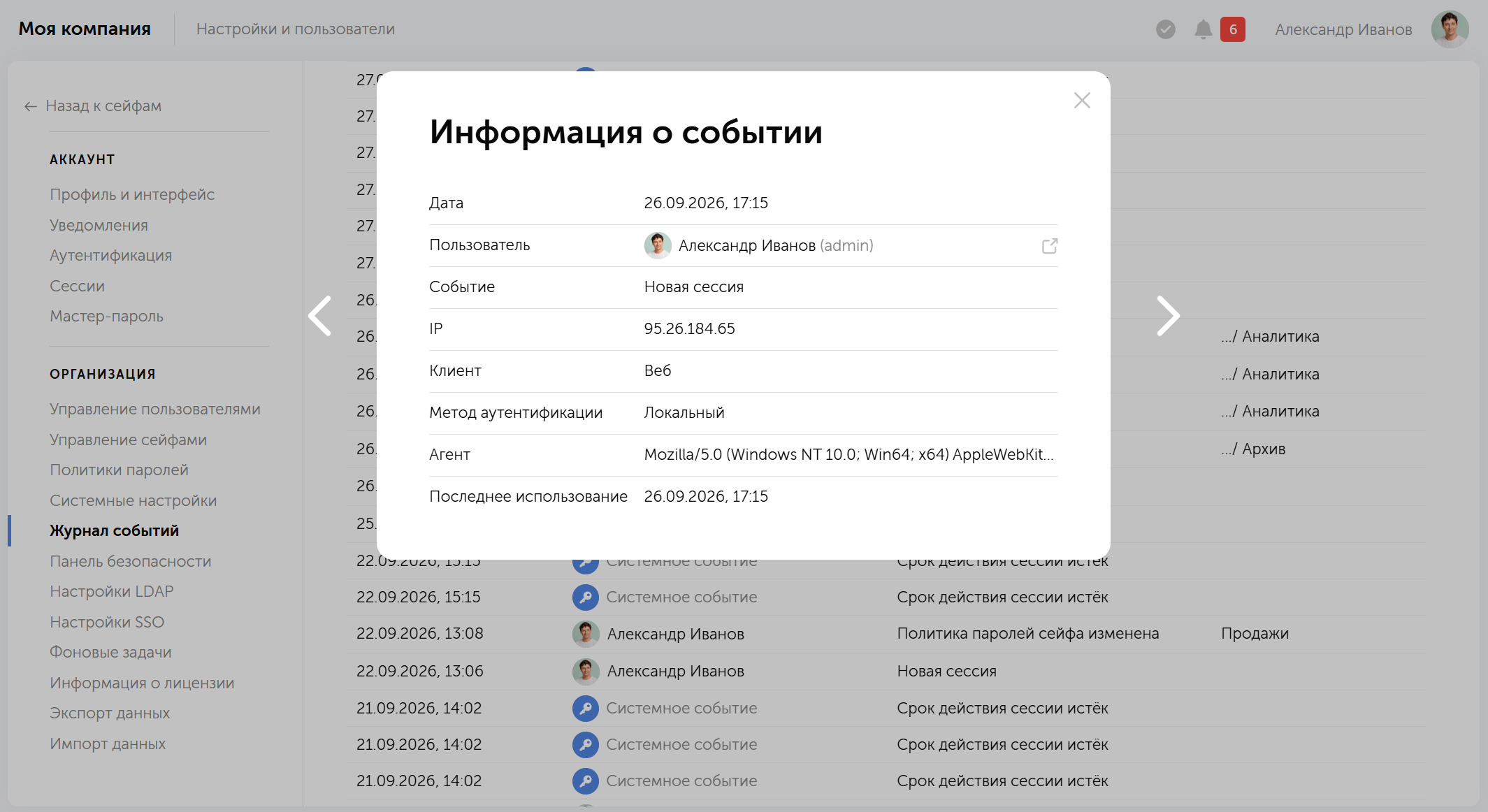Click the checkmark status icon in header
This screenshot has width=1488, height=812.
tap(1166, 29)
